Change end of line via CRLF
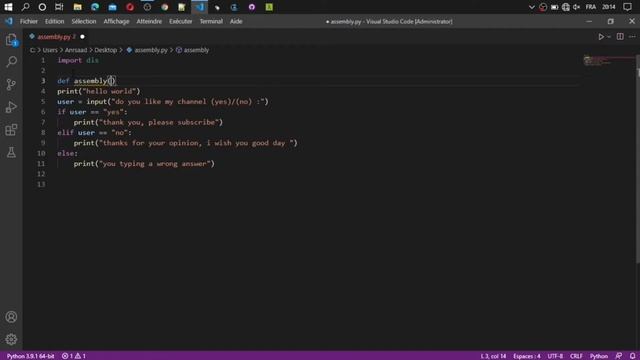This screenshot has width=640, height=360. (x=576, y=356)
